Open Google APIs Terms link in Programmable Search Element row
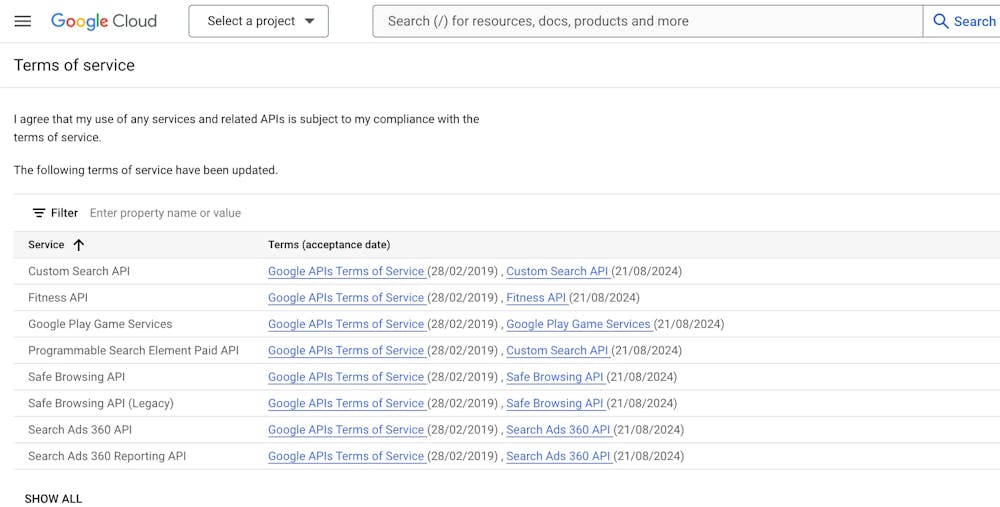The width and height of the screenshot is (1000, 507). (347, 351)
